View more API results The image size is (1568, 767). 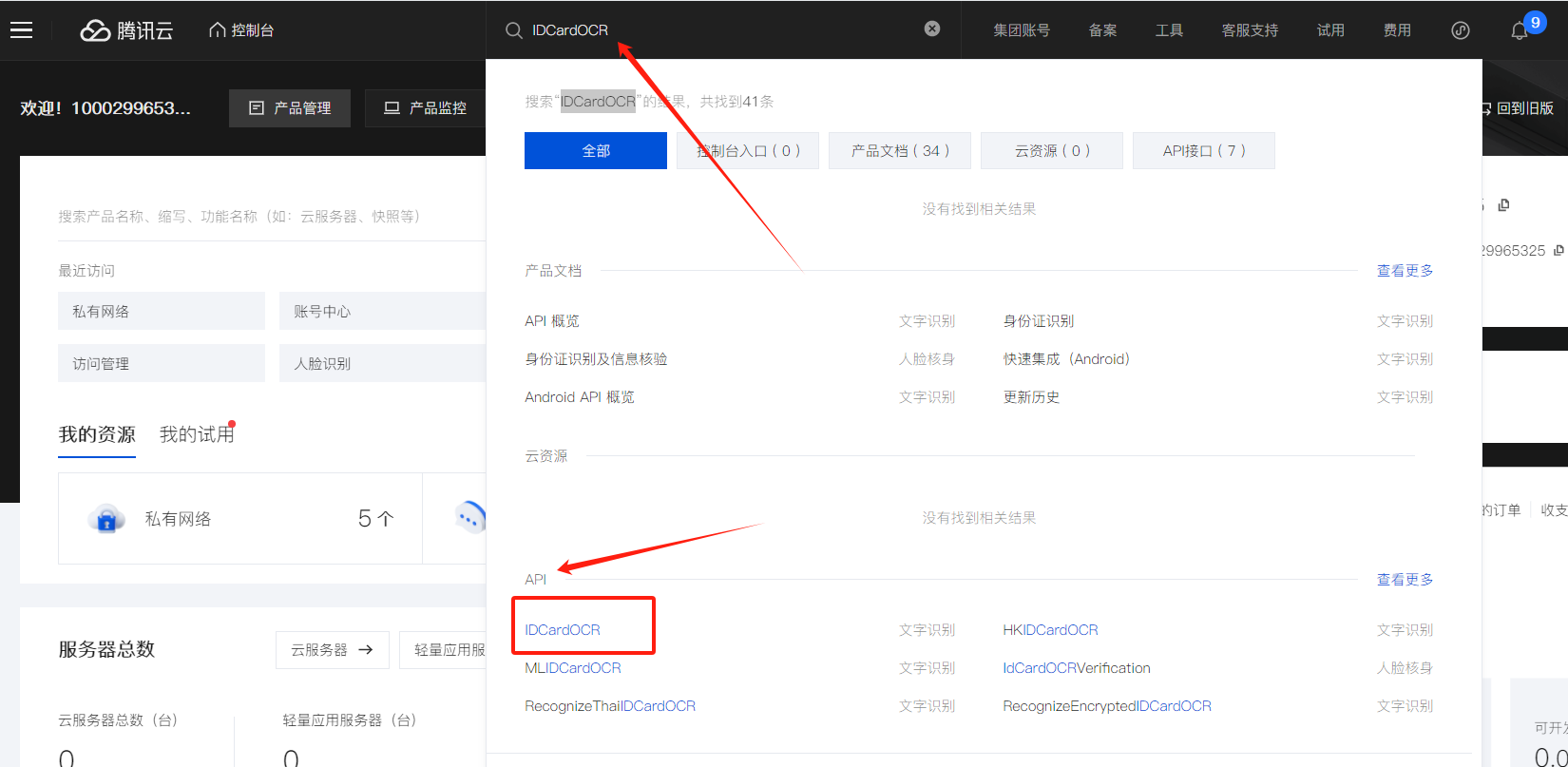click(x=1405, y=580)
